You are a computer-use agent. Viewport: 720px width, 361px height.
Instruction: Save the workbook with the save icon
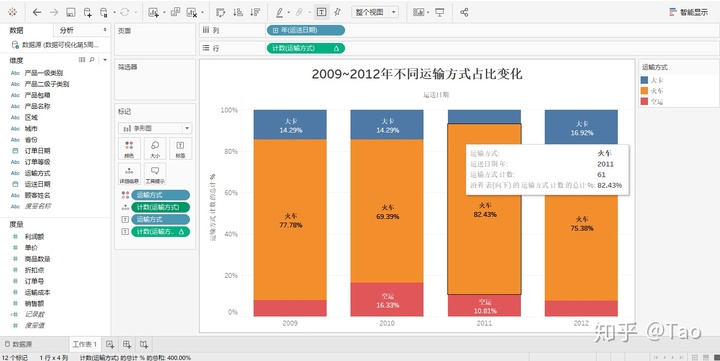point(70,12)
